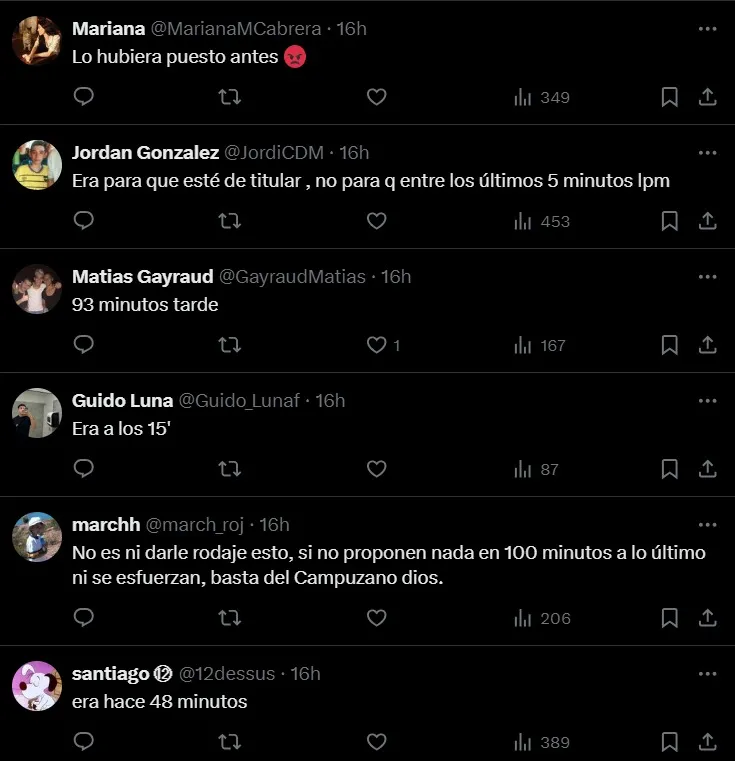Screen dimensions: 735x761
Task: Retweet Jordan Gonzalez's post
Action: pos(229,221)
